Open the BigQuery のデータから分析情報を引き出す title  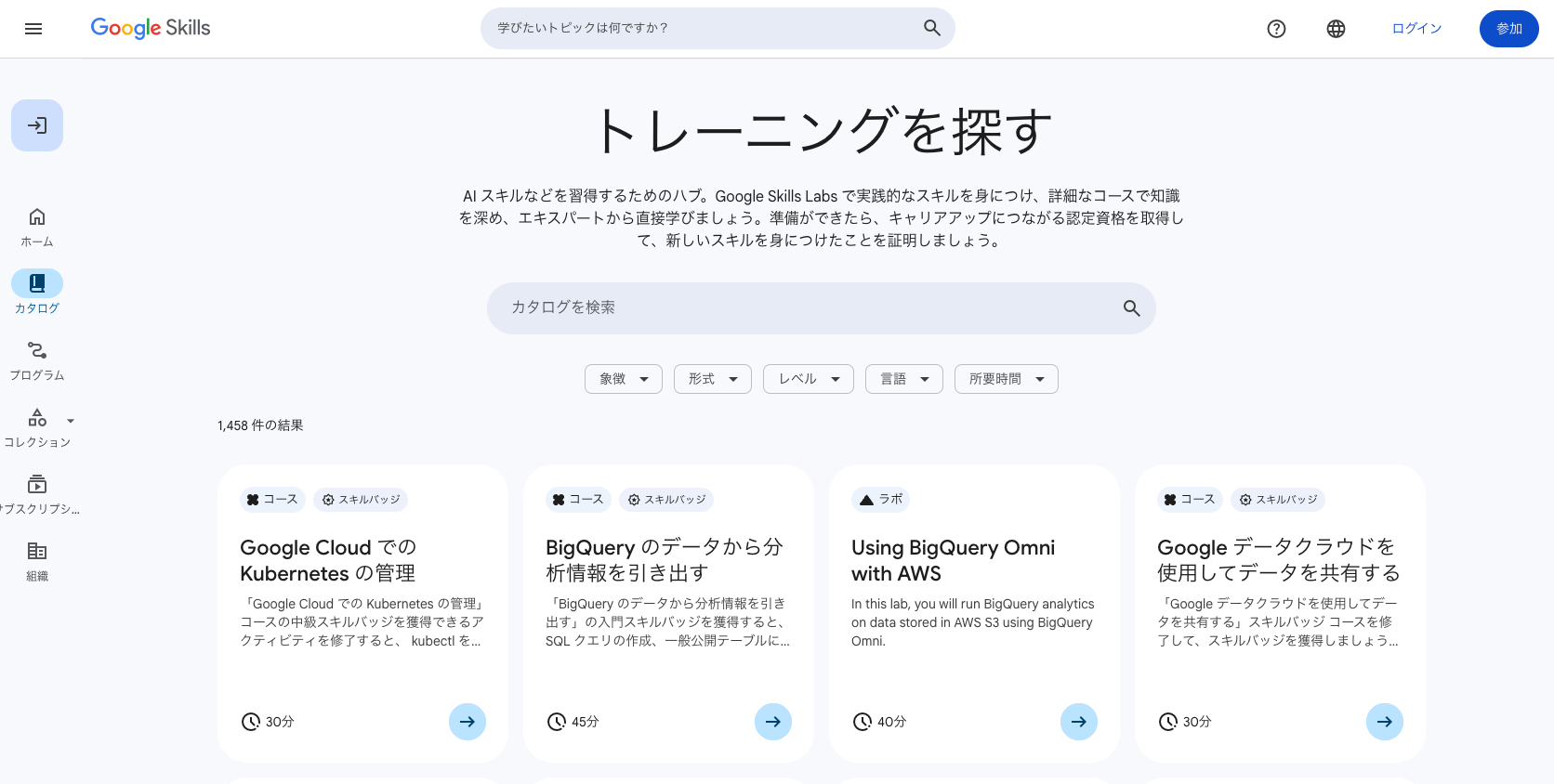[x=665, y=560]
